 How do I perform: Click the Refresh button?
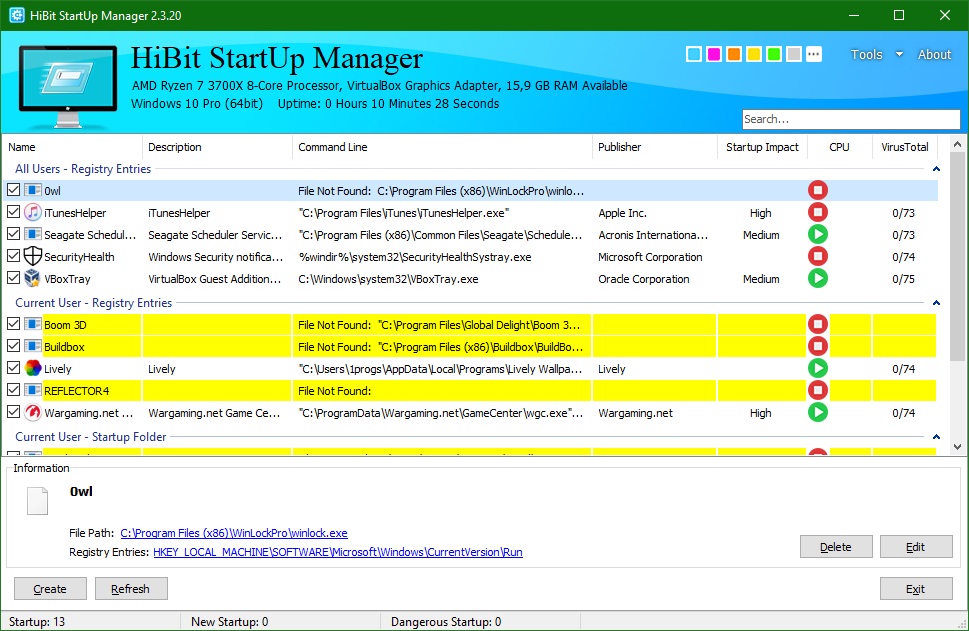pos(131,588)
